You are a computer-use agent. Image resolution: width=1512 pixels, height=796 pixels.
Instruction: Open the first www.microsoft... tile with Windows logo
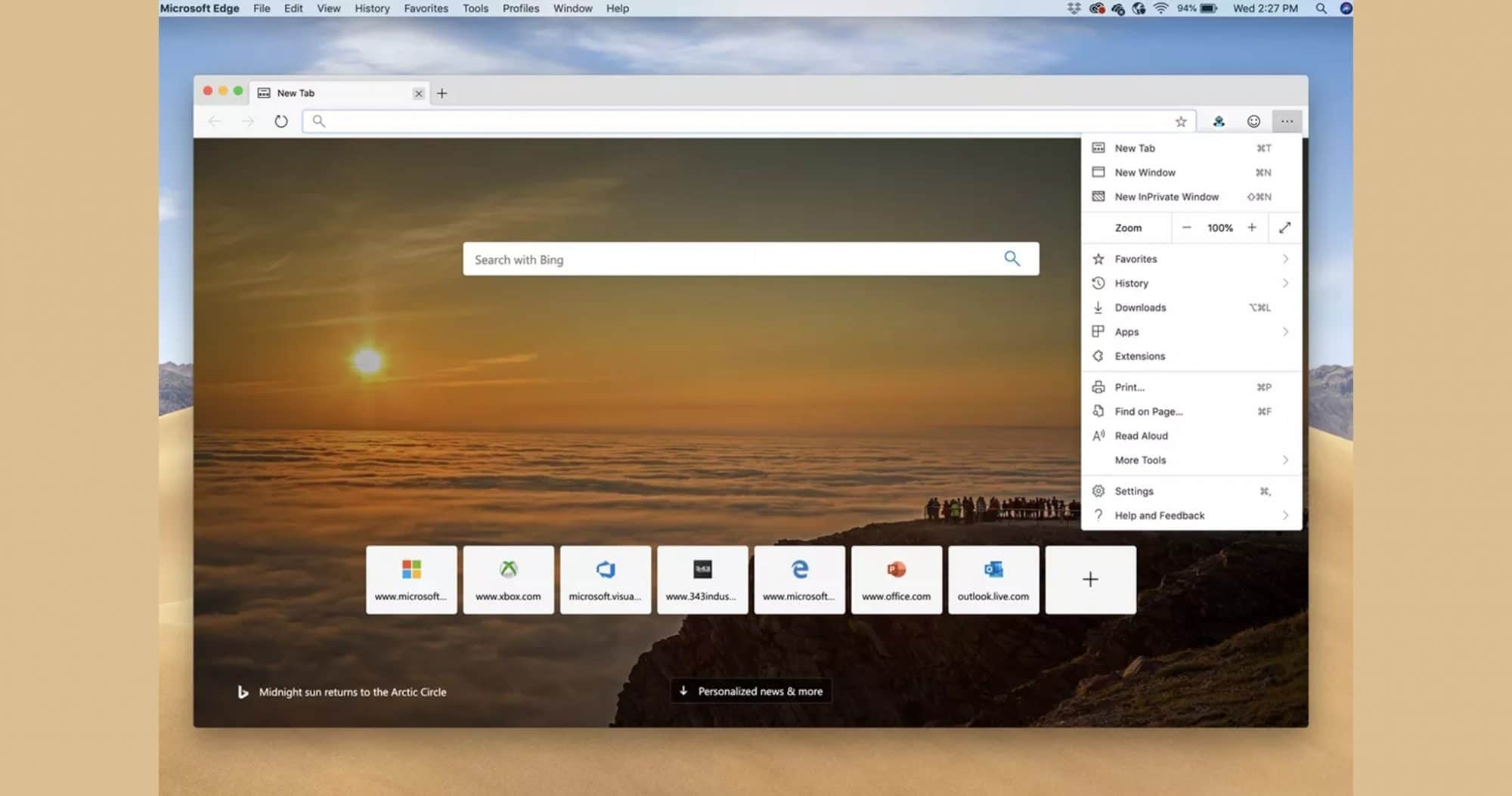click(x=411, y=580)
